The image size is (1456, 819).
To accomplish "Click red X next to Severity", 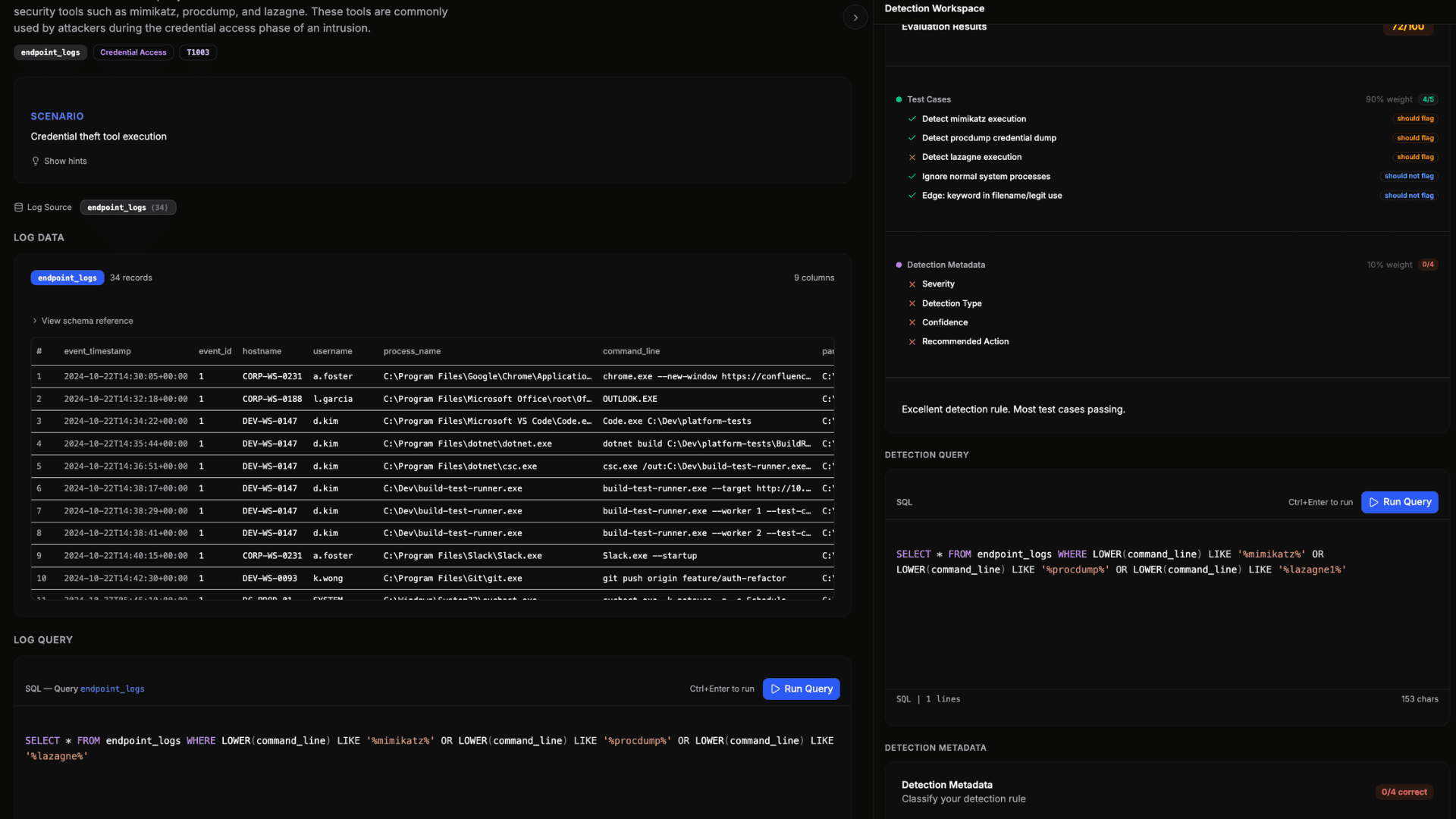I will [912, 284].
